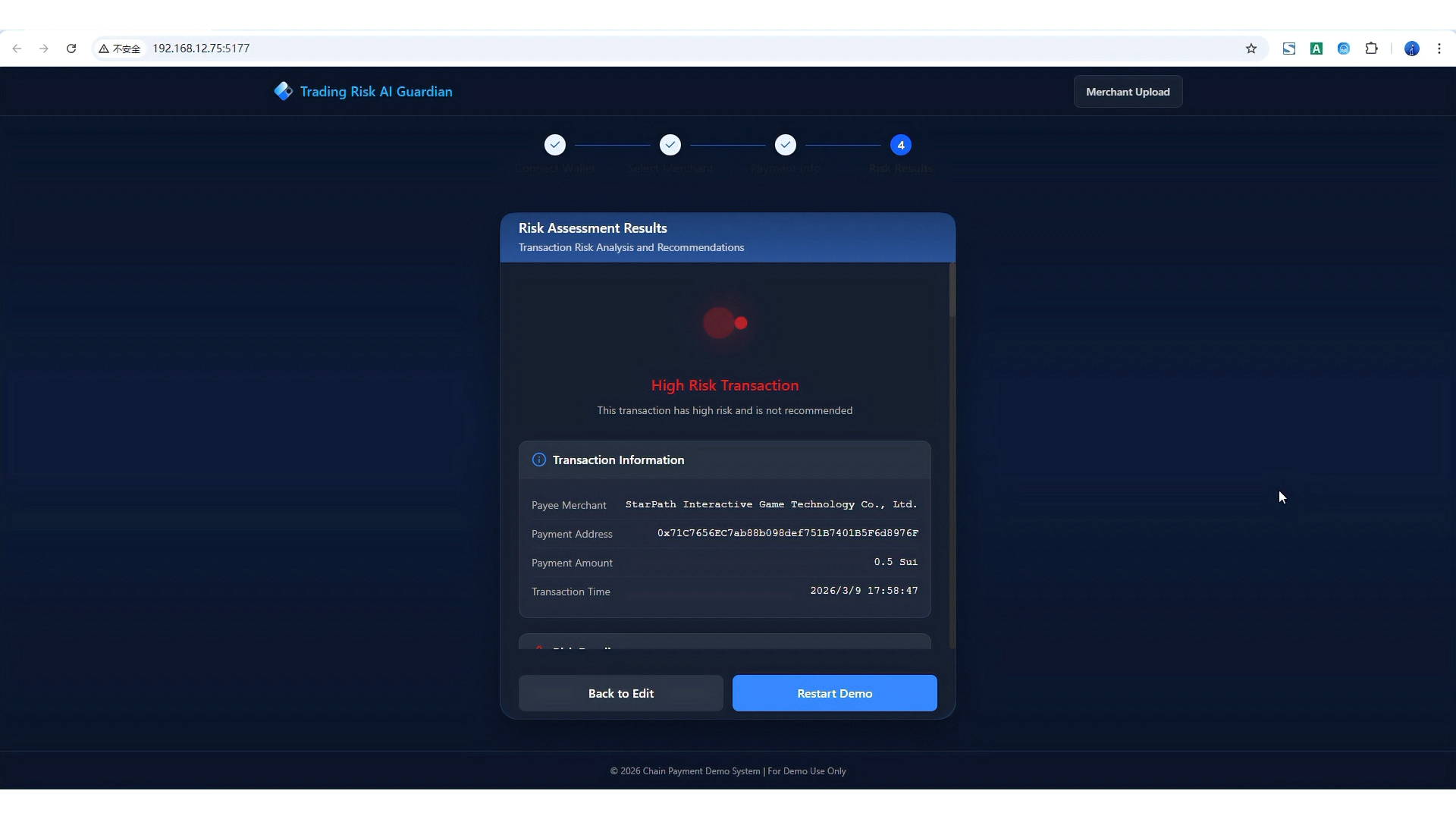
Task: Click the green A extension icon
Action: (x=1316, y=49)
